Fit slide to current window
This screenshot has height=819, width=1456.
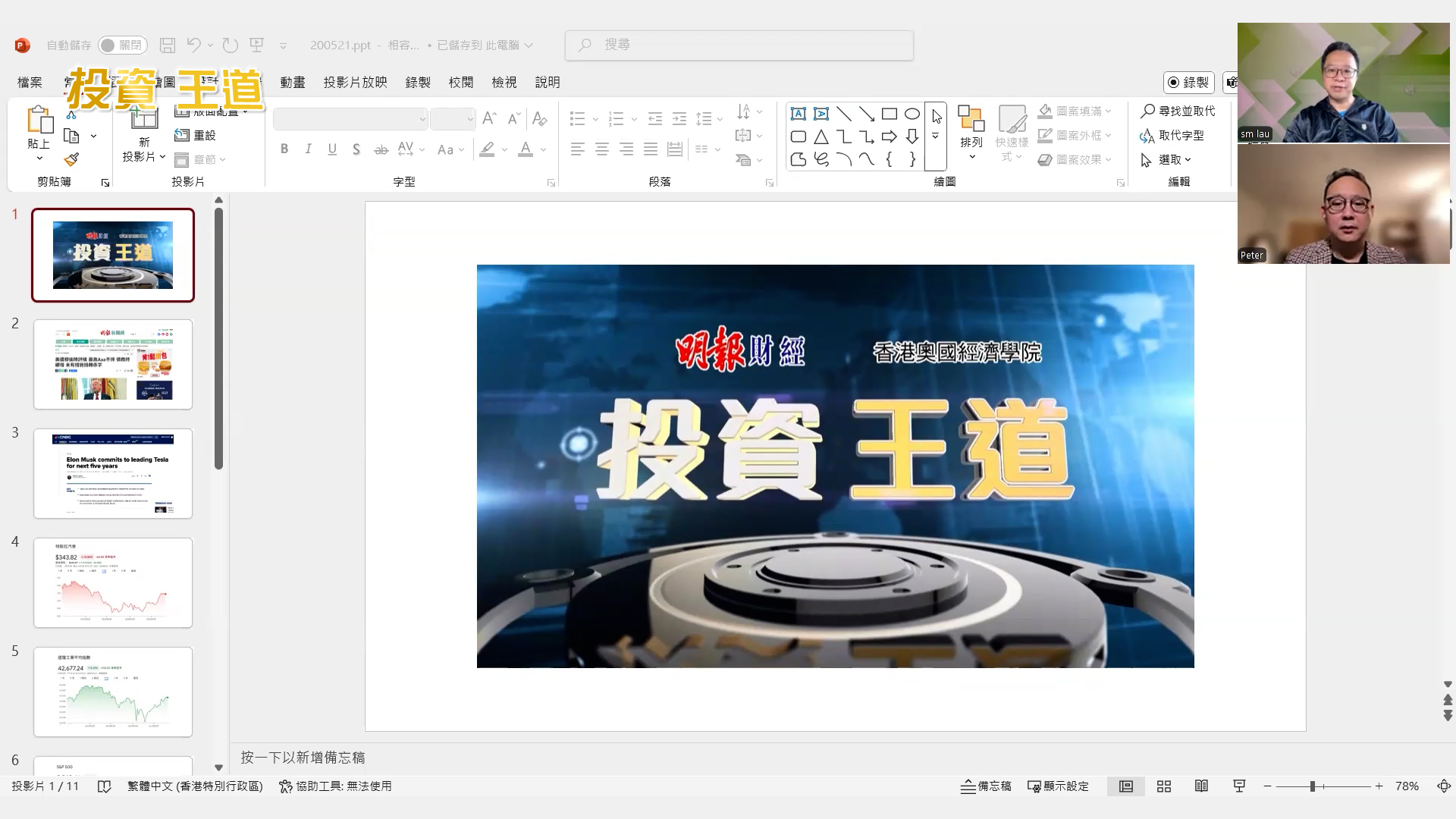tap(1444, 786)
